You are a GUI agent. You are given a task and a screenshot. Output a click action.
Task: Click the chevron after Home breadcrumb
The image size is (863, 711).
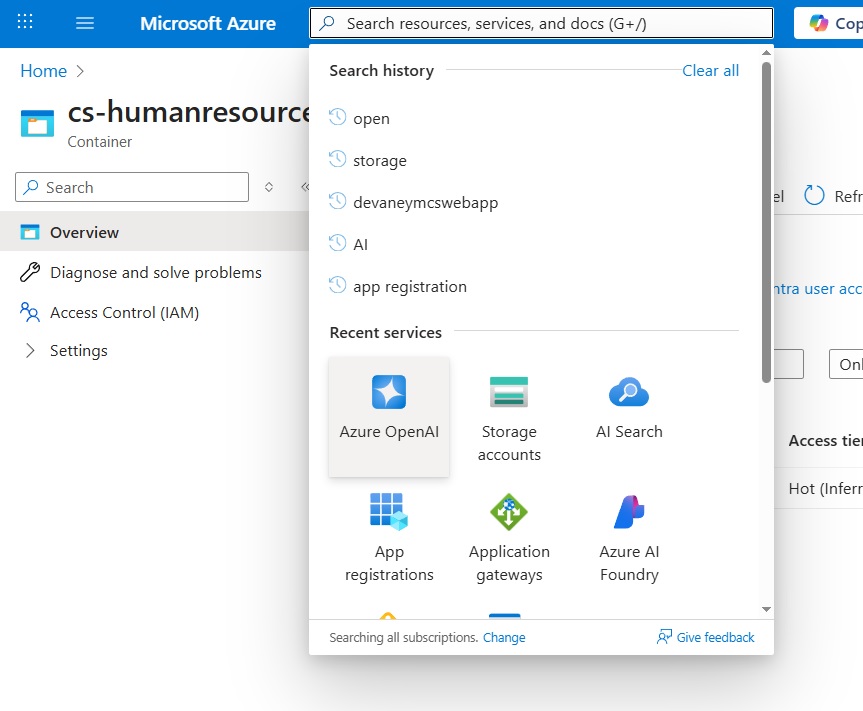click(x=80, y=71)
